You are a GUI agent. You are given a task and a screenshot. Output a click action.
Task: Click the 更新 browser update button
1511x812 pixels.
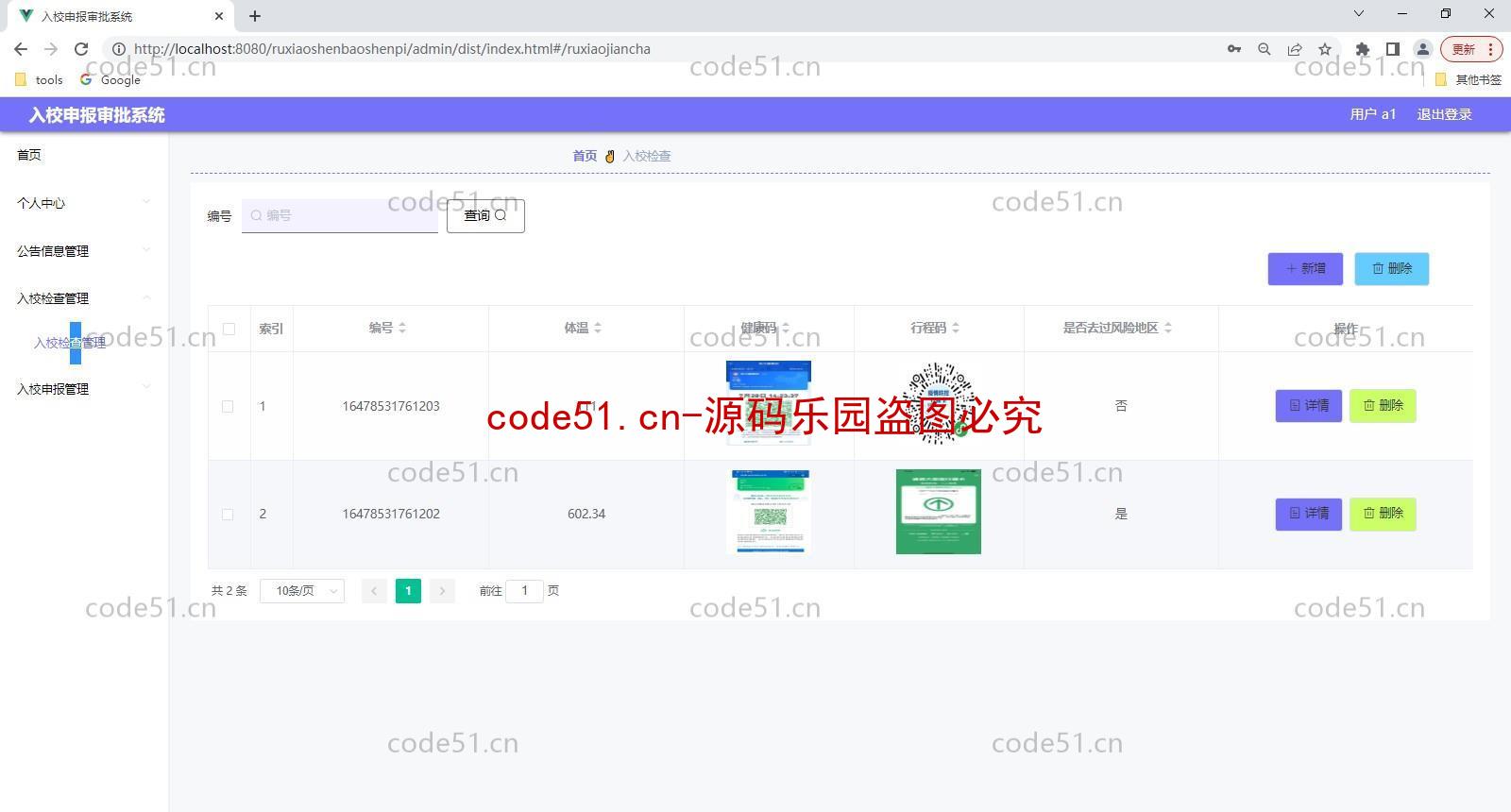[1470, 49]
